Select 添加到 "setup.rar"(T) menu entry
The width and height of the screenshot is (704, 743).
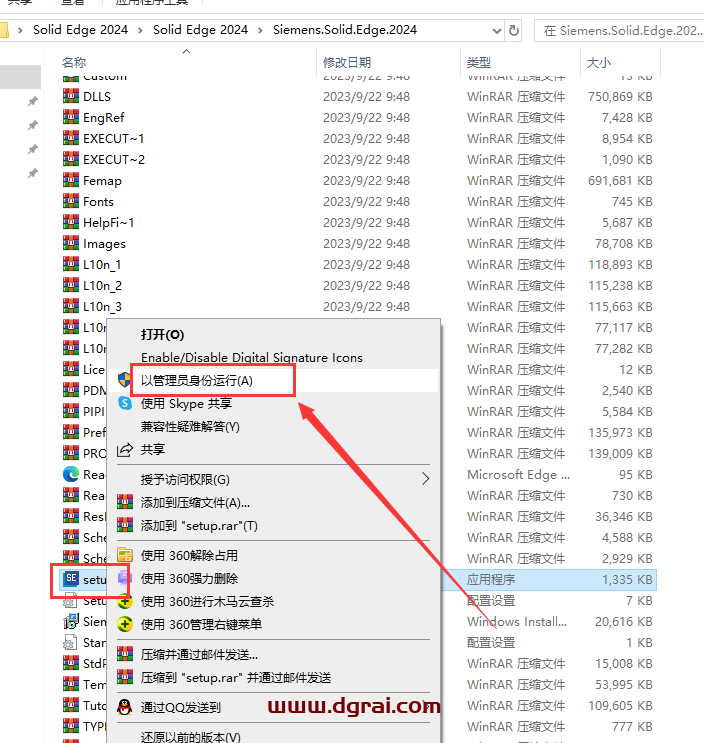tap(199, 526)
